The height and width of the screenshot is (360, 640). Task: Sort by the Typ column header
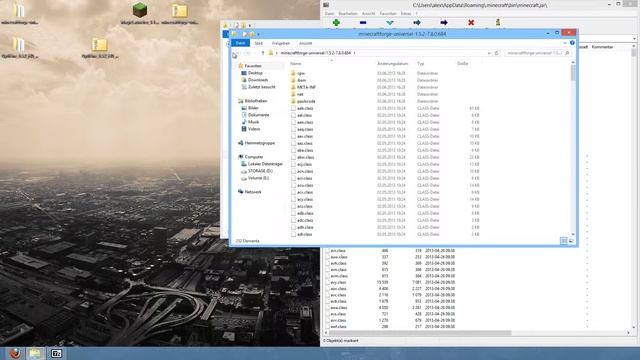420,64
